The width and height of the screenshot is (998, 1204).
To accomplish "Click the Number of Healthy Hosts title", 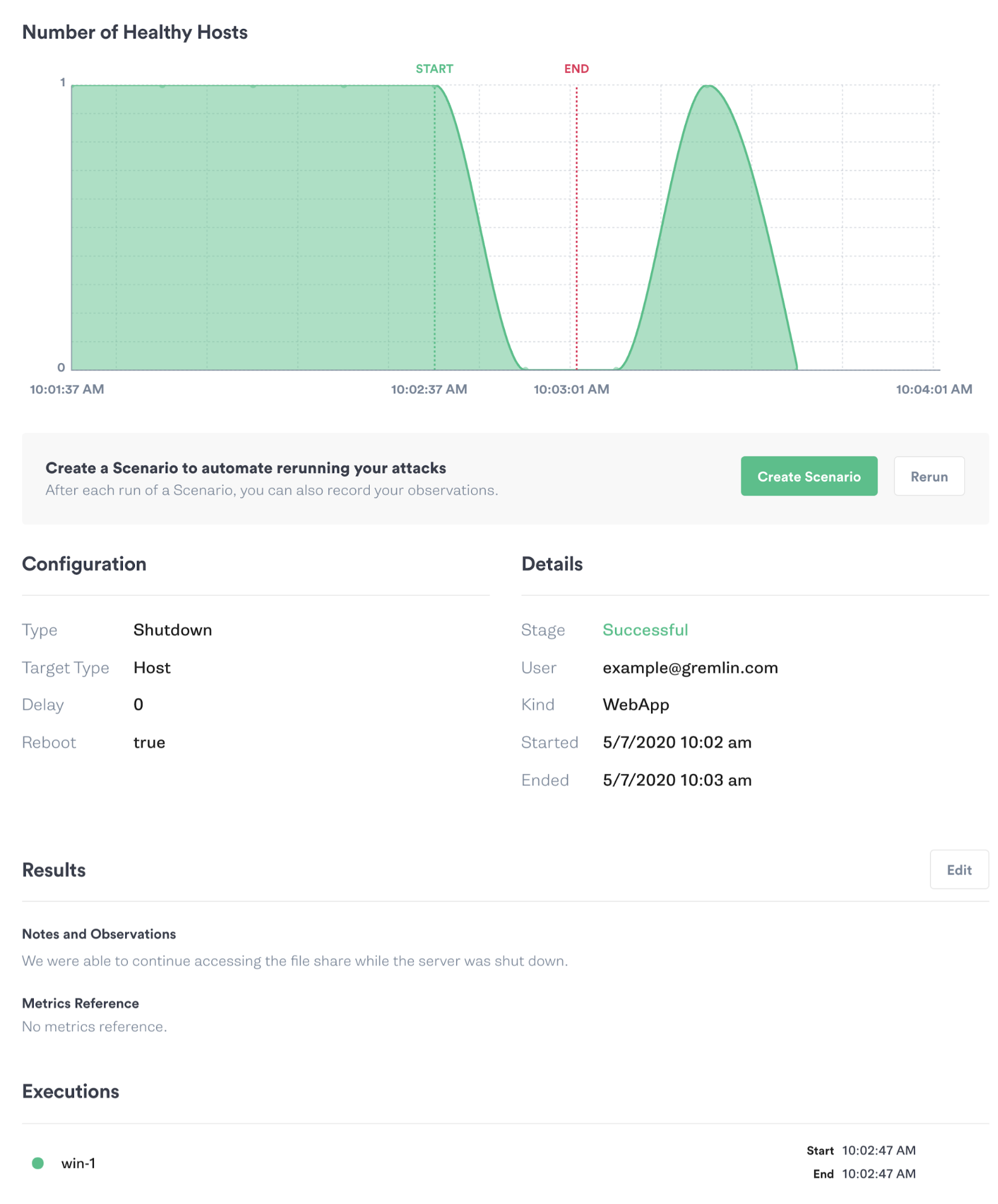I will click(x=135, y=33).
